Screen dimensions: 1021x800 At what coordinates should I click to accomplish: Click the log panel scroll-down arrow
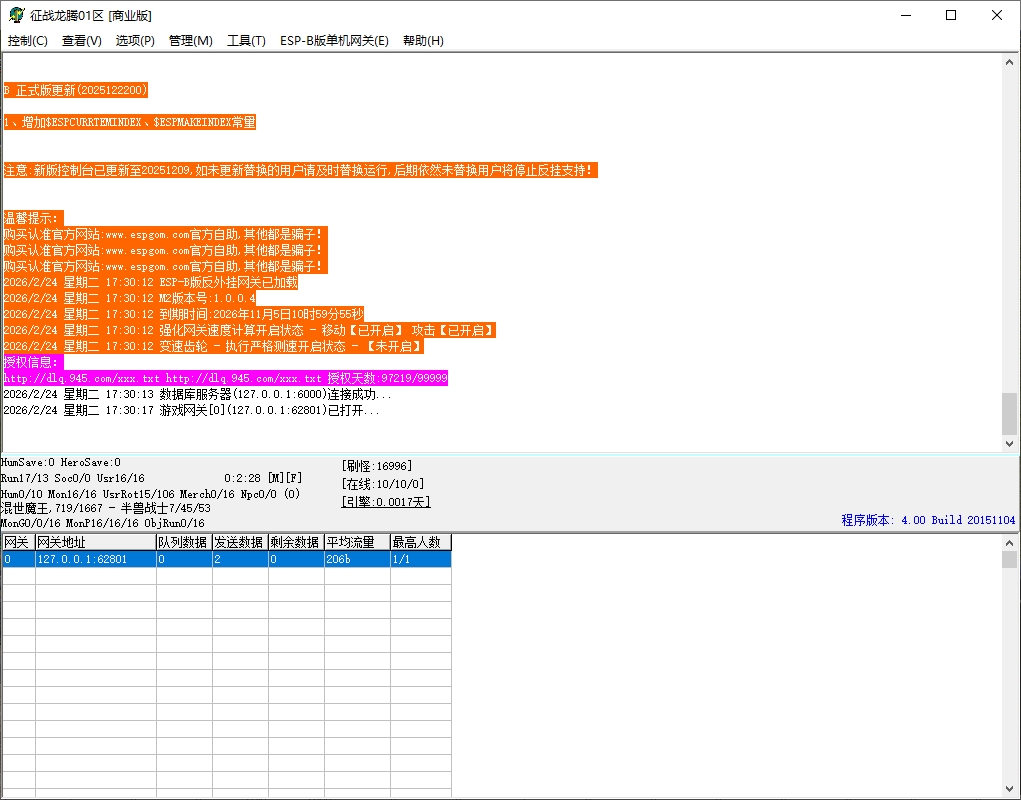click(x=1010, y=443)
